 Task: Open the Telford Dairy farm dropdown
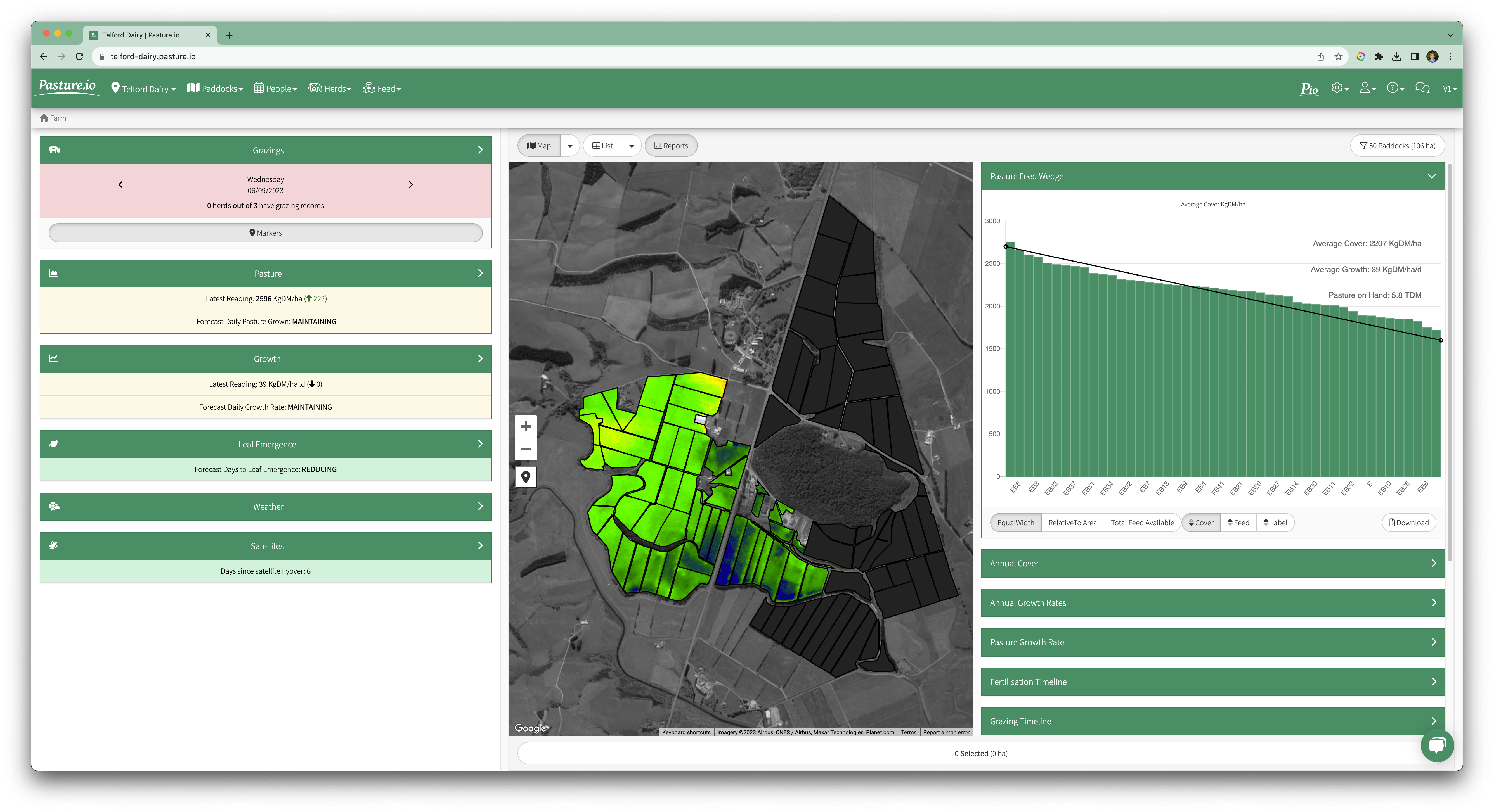[143, 89]
